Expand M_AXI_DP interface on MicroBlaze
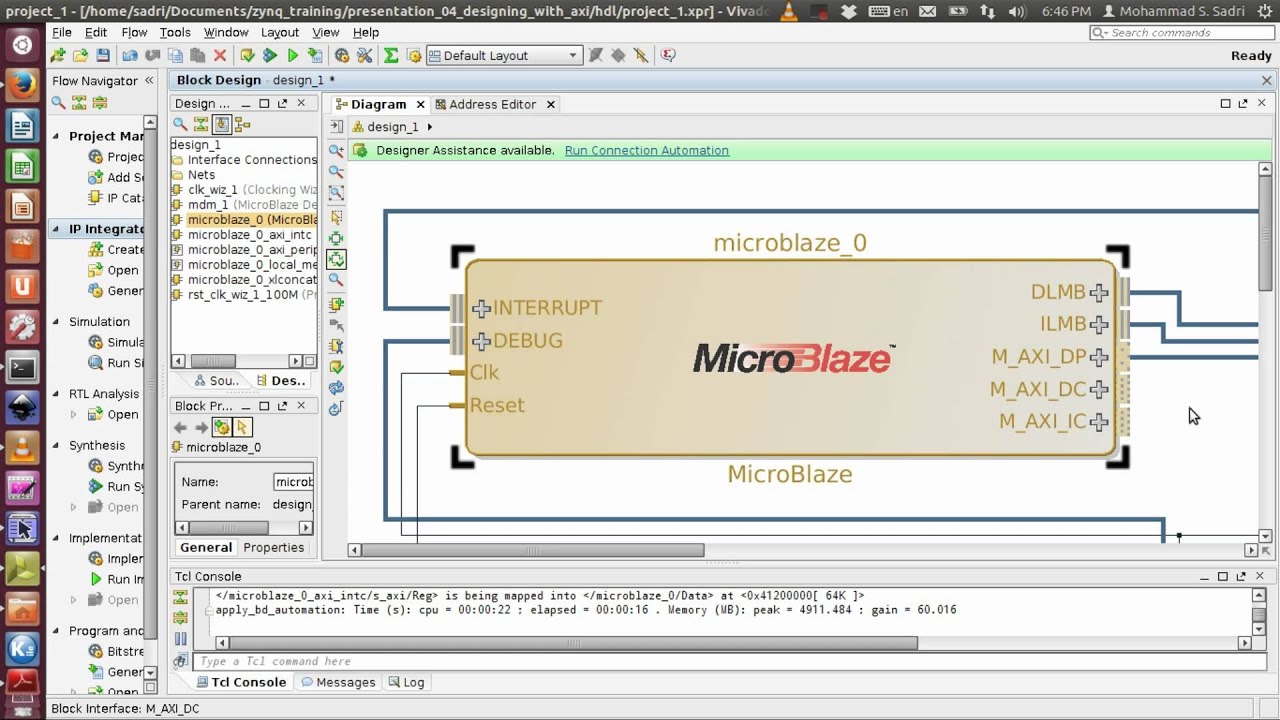1280x720 pixels. 1099,357
